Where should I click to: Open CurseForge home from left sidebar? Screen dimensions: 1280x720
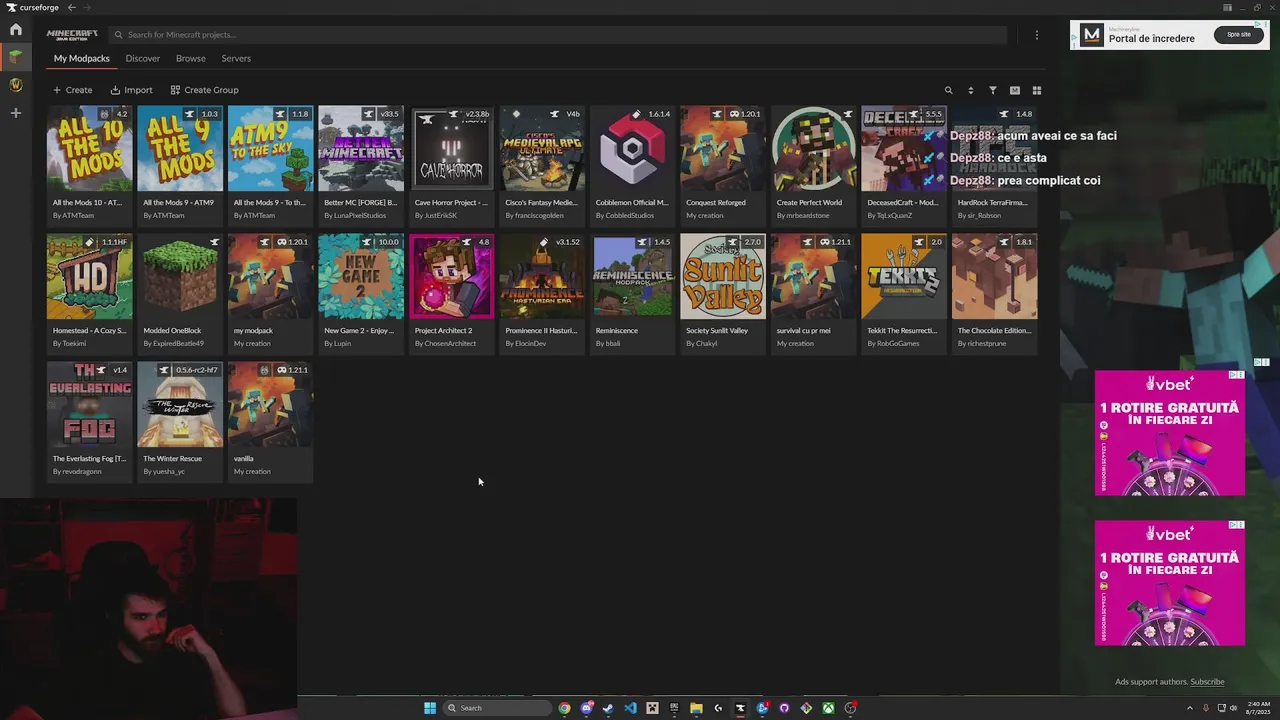point(15,30)
